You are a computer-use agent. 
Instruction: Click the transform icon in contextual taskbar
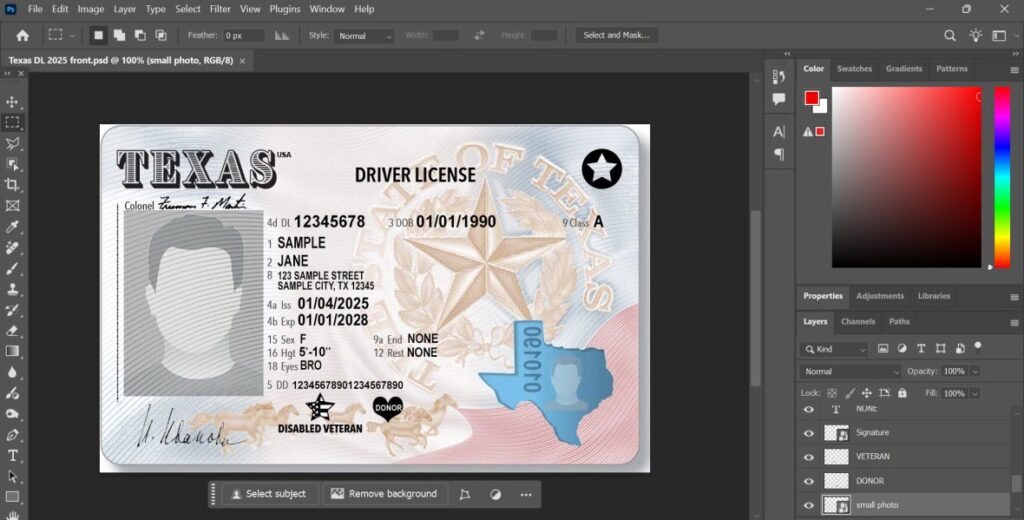point(464,495)
